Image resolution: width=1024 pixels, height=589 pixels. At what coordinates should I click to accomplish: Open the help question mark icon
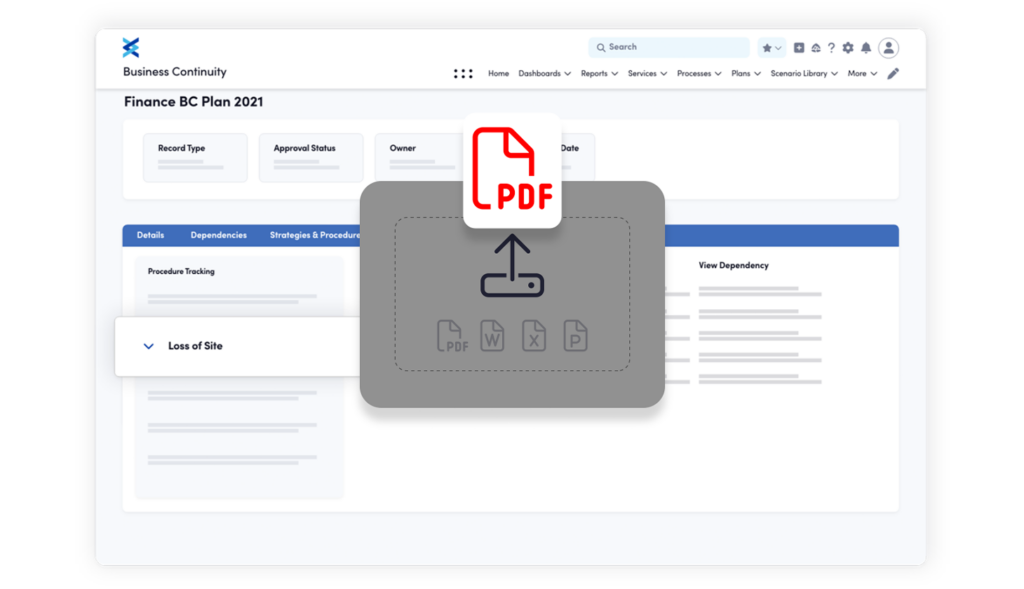point(831,48)
